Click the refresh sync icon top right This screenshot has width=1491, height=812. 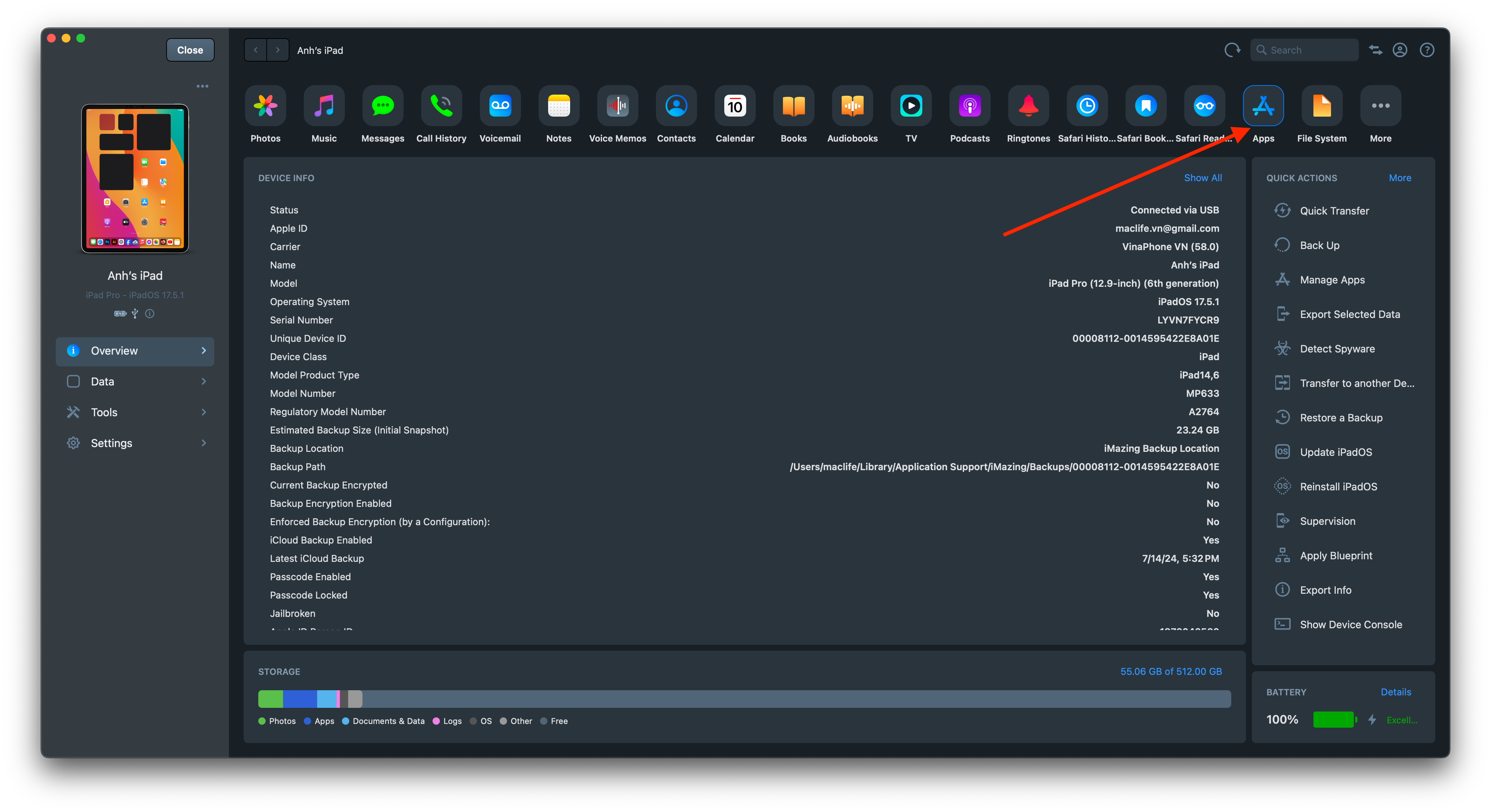[x=1232, y=50]
